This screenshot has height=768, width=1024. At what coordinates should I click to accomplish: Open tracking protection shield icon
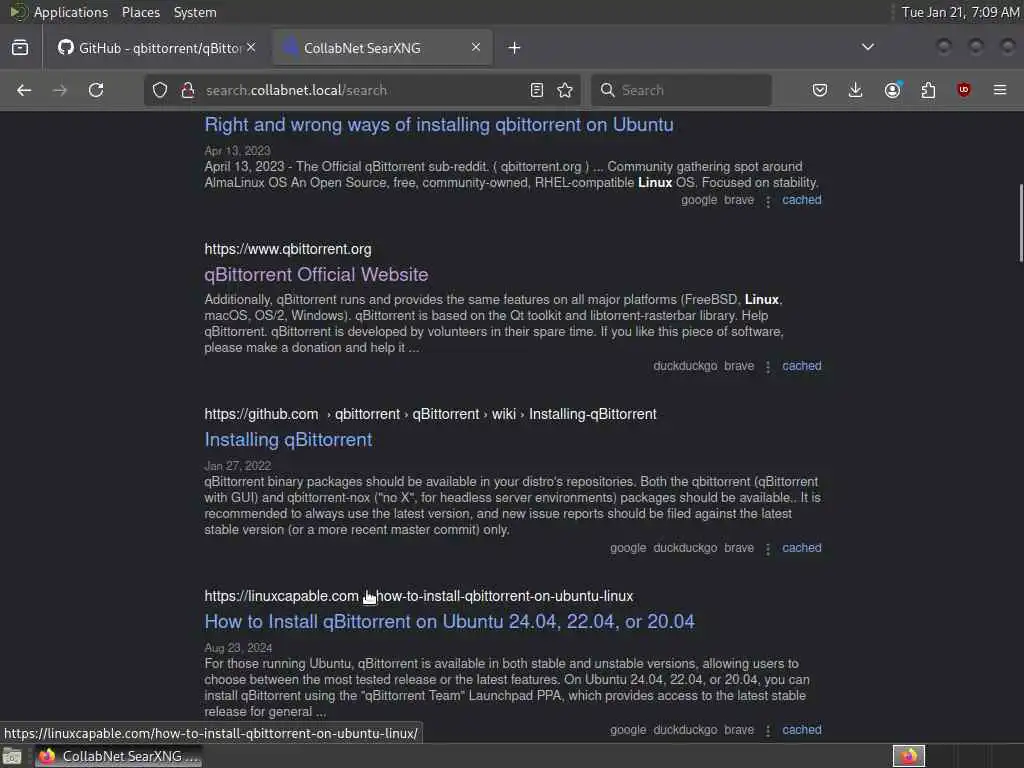[x=160, y=90]
